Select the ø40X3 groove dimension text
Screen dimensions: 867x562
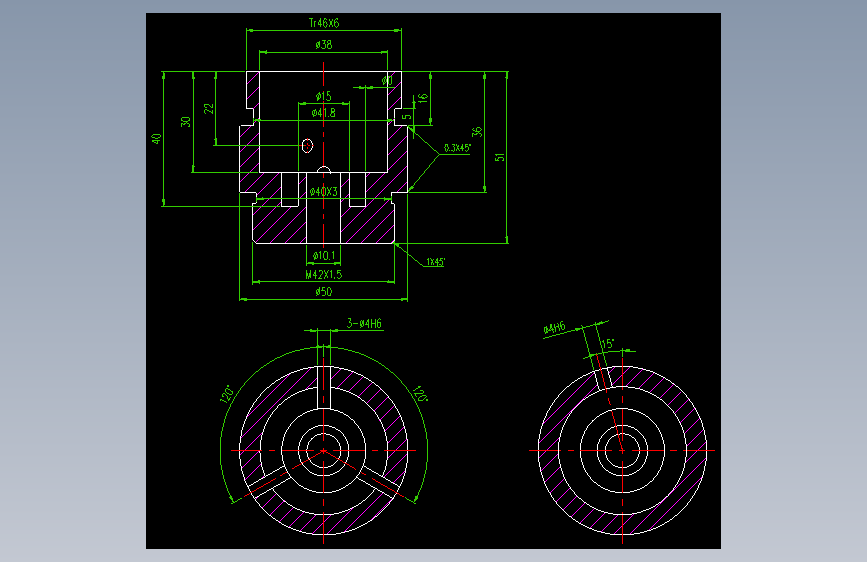pos(323,192)
